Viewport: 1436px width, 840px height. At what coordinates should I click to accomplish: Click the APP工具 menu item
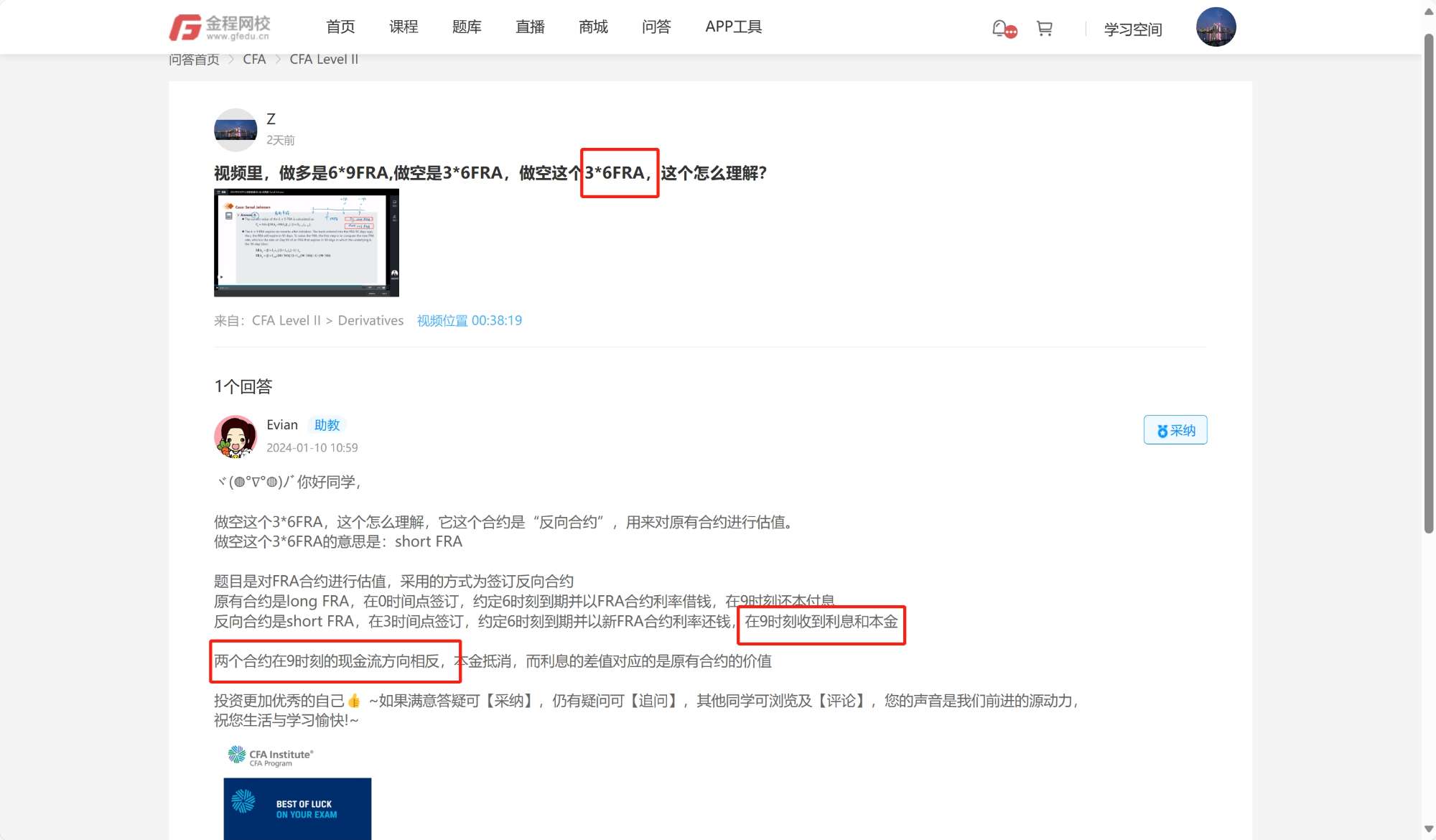click(x=733, y=27)
